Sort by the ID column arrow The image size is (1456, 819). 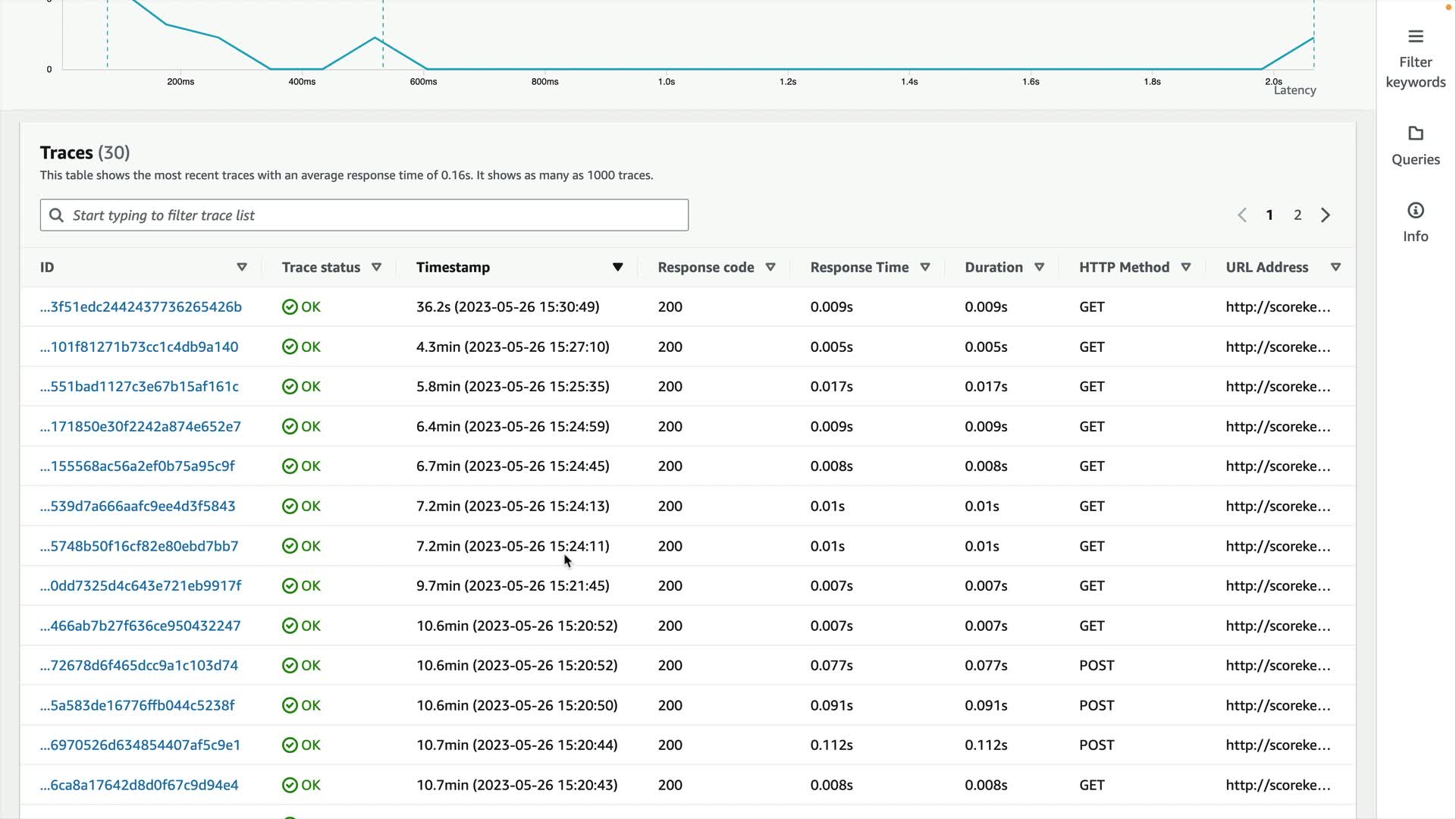coord(242,267)
